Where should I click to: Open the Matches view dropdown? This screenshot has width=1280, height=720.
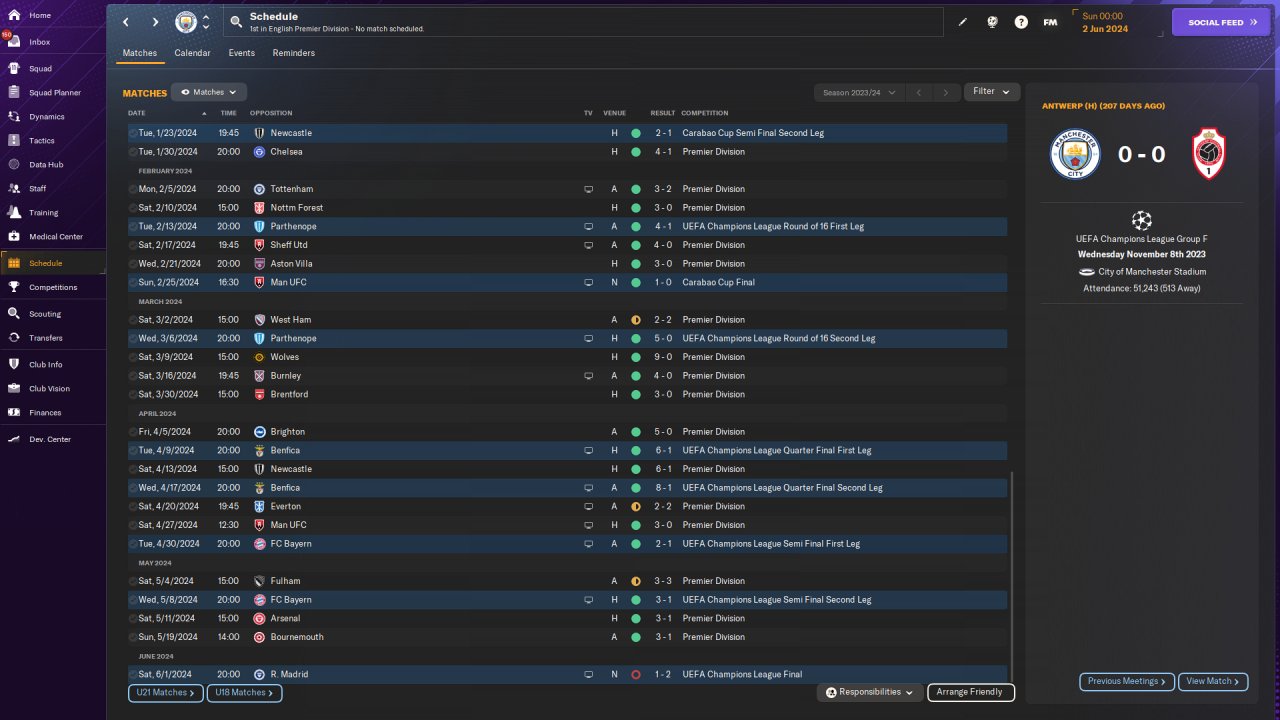(209, 92)
